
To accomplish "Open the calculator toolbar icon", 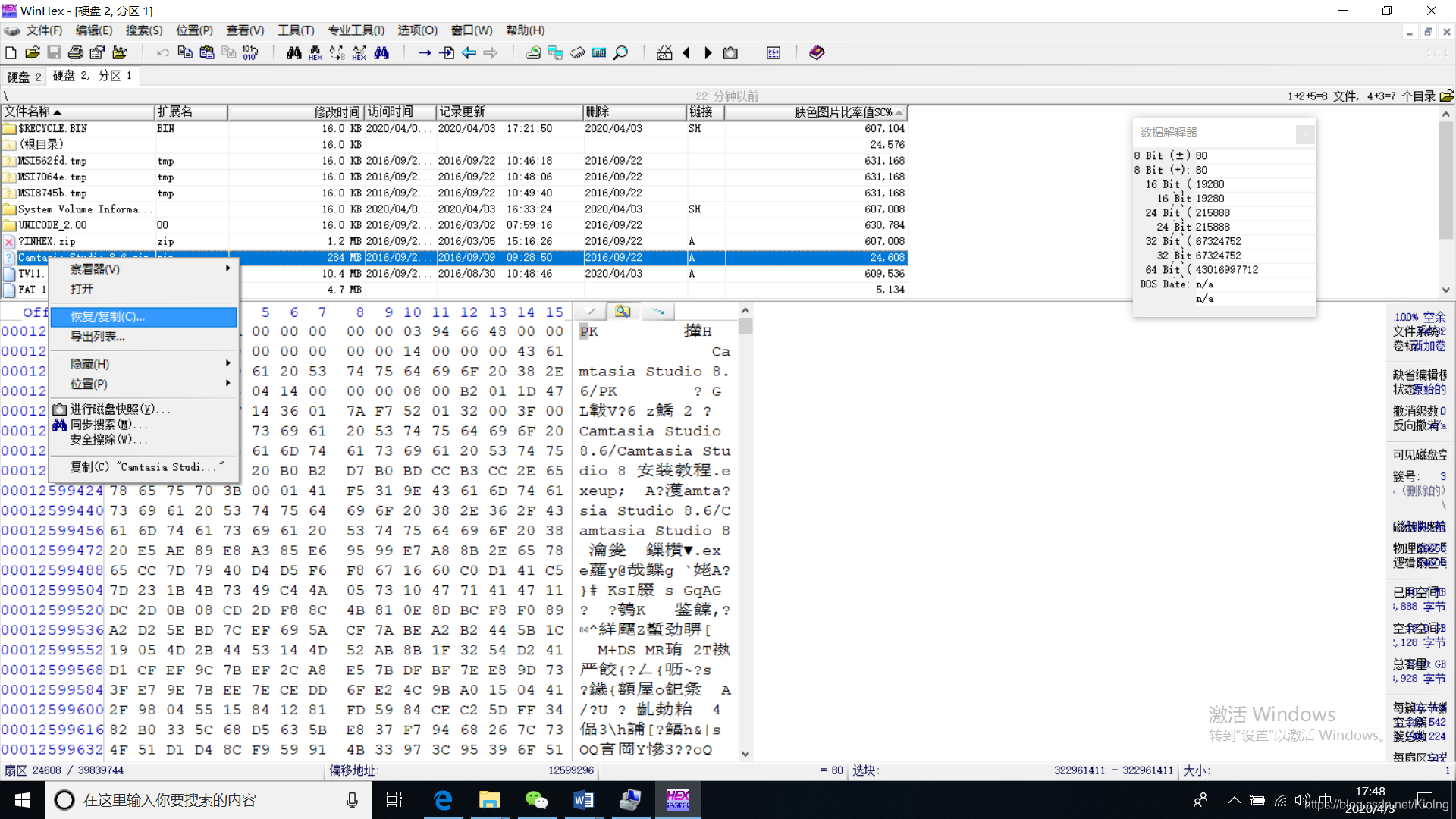I will (598, 53).
